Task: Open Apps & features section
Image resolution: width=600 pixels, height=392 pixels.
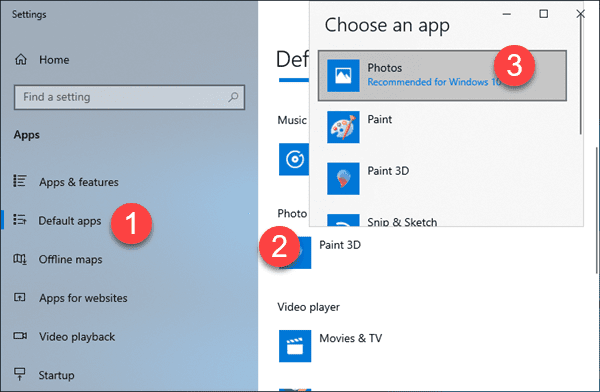Action: tap(78, 182)
